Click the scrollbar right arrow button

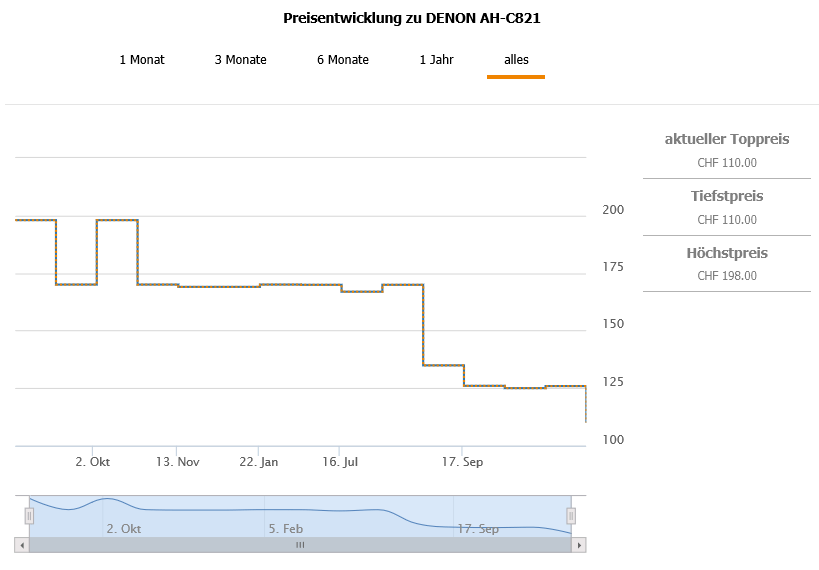coord(579,545)
